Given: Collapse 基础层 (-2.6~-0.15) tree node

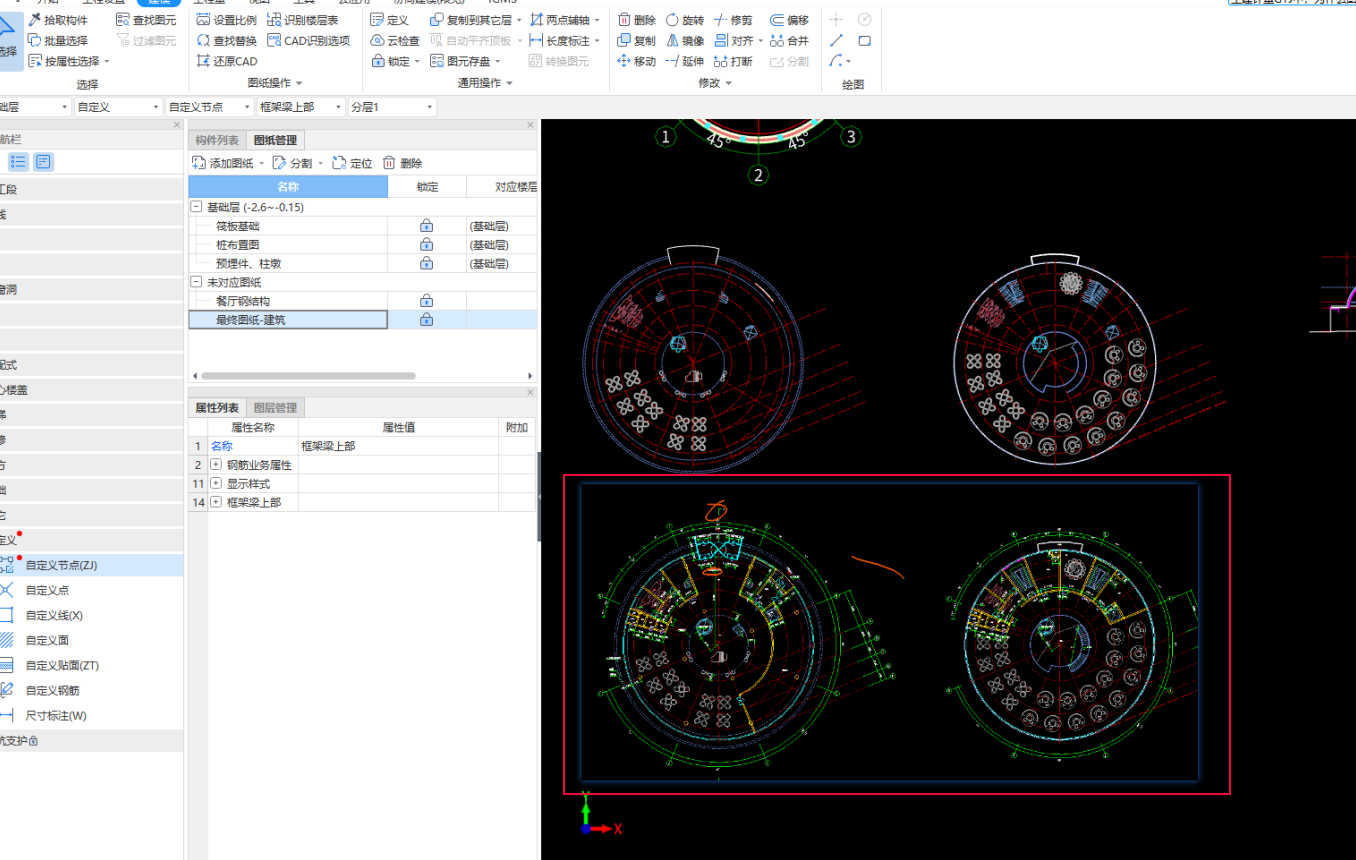Looking at the screenshot, I should (x=196, y=207).
